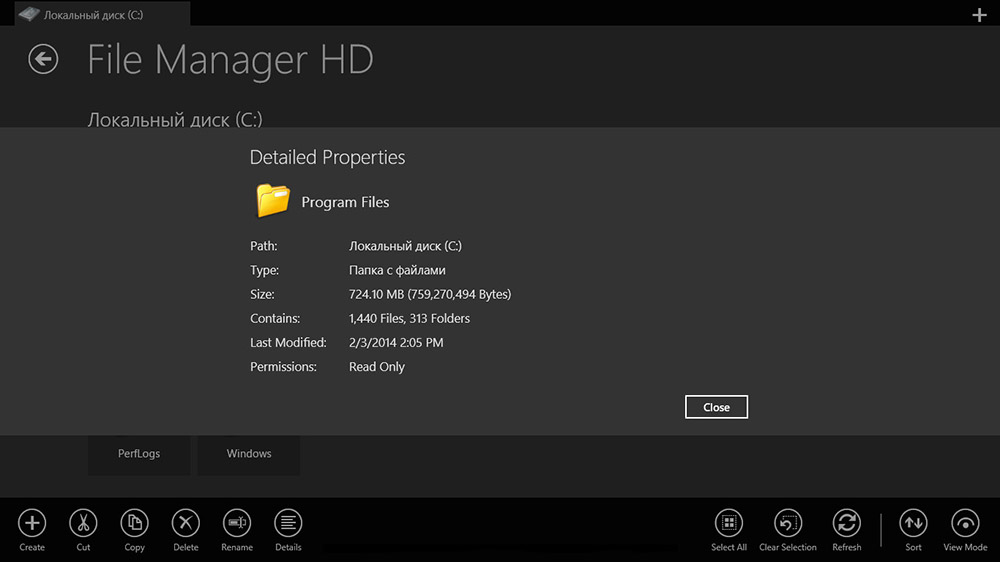Click the Copy icon

[x=135, y=523]
